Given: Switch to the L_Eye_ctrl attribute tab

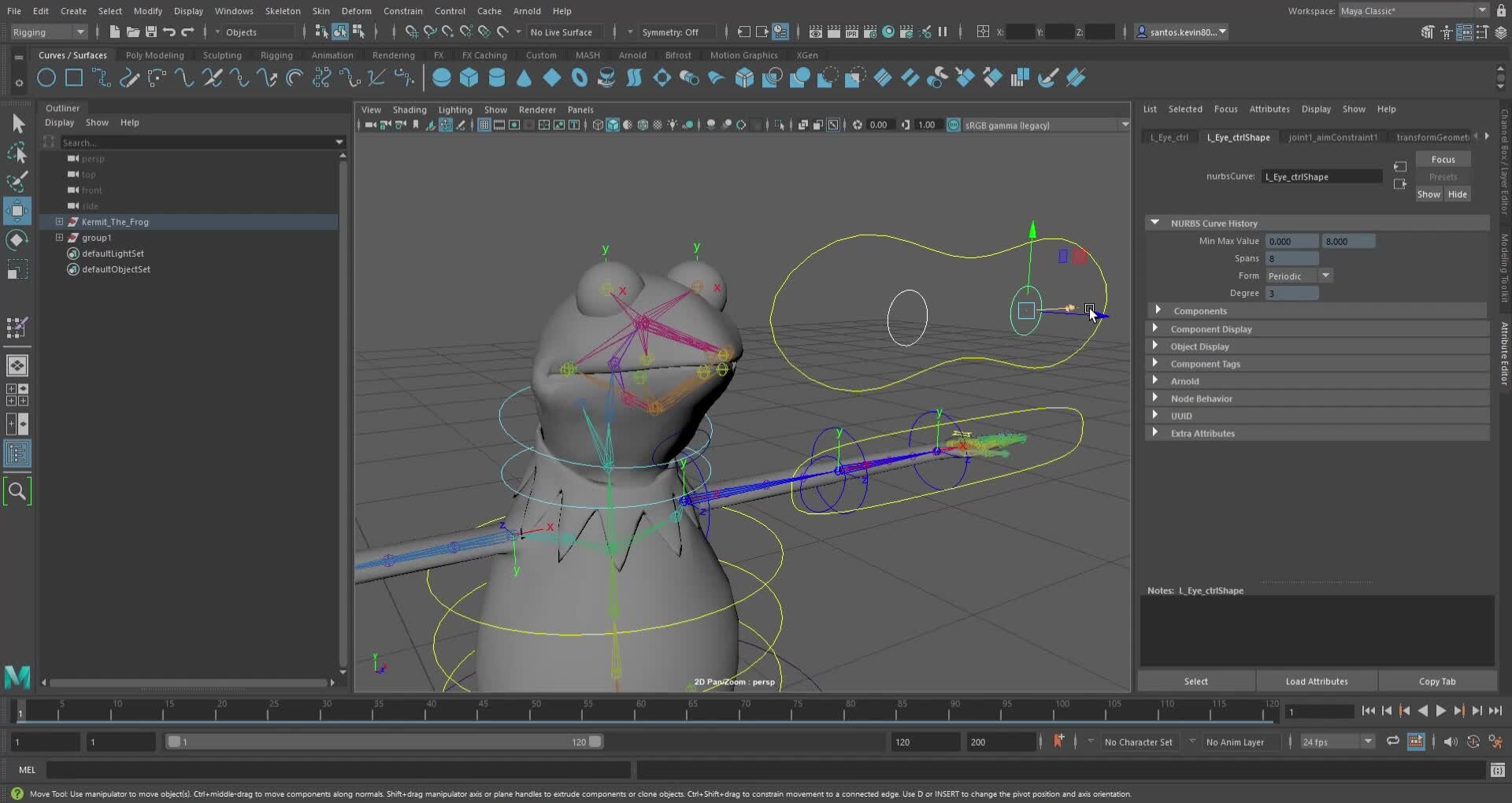Looking at the screenshot, I should [x=1169, y=137].
